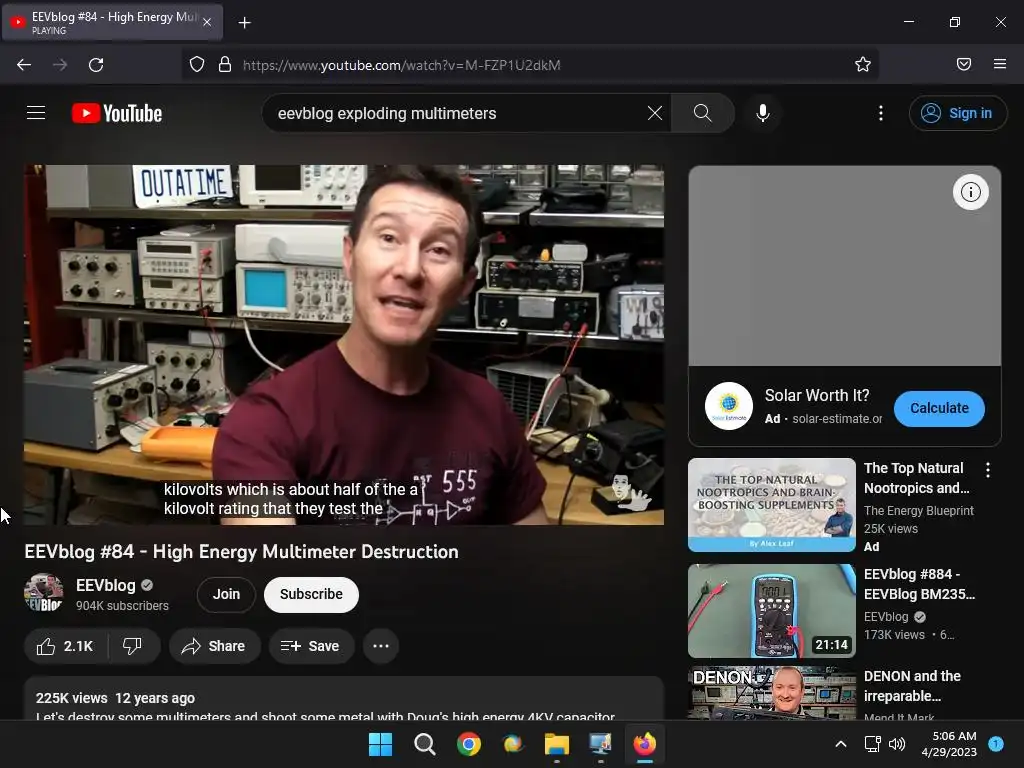Go forward in browser history

pyautogui.click(x=60, y=65)
